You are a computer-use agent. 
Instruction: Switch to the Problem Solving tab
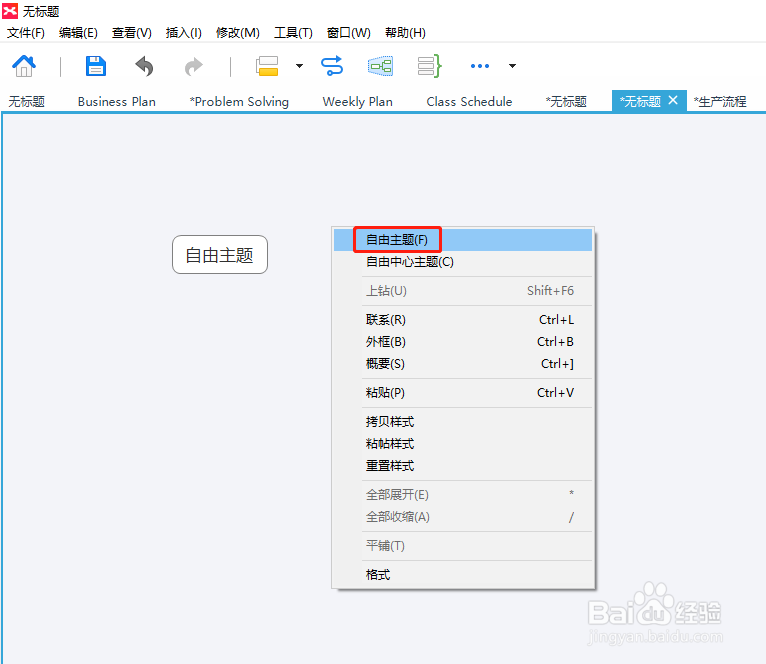(x=239, y=102)
